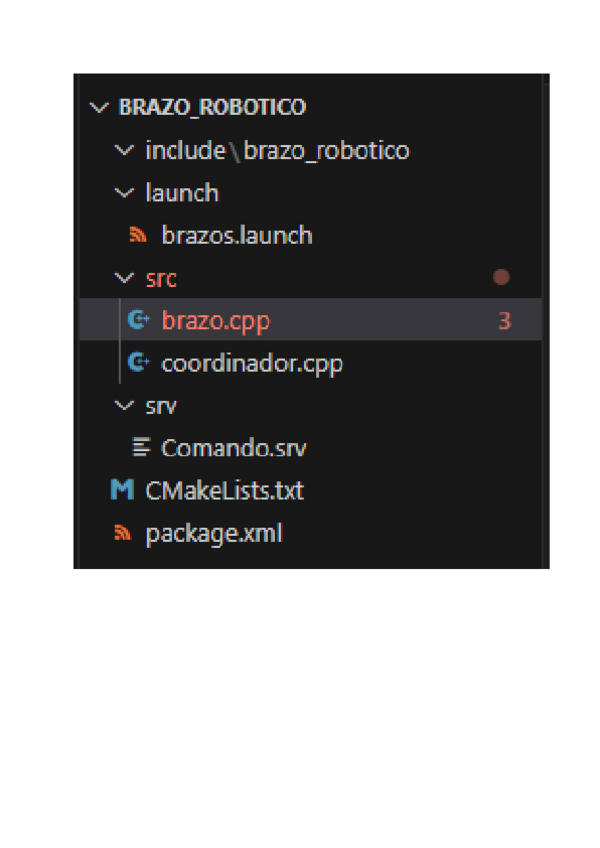Collapse the BRAZO_ROBOTICO root section
The image size is (600, 848).
click(98, 107)
